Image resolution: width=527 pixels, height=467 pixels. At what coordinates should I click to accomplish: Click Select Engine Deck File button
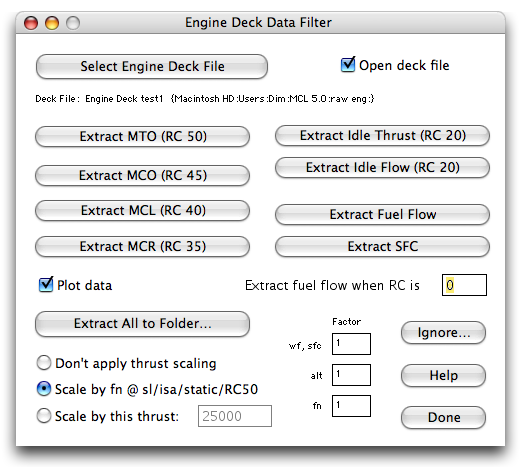coord(152,67)
